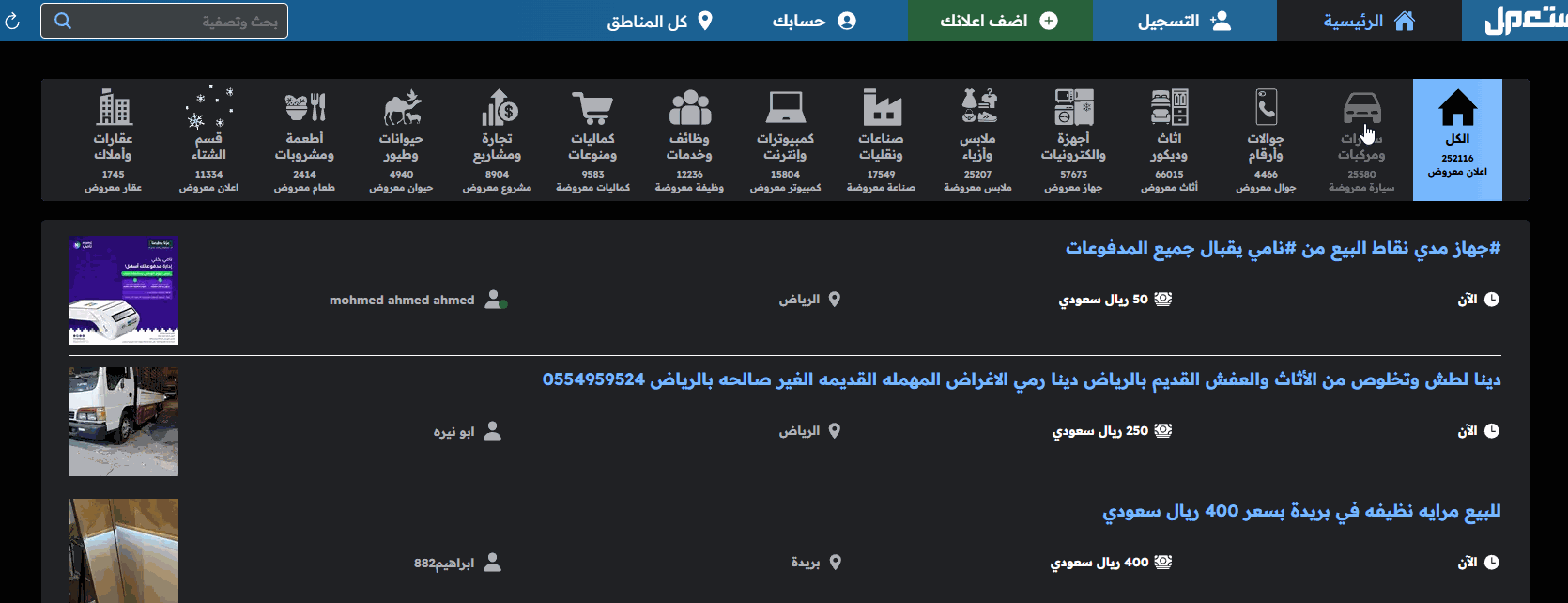Open the دينا لطش وتخلوص ad link

coord(1022,379)
